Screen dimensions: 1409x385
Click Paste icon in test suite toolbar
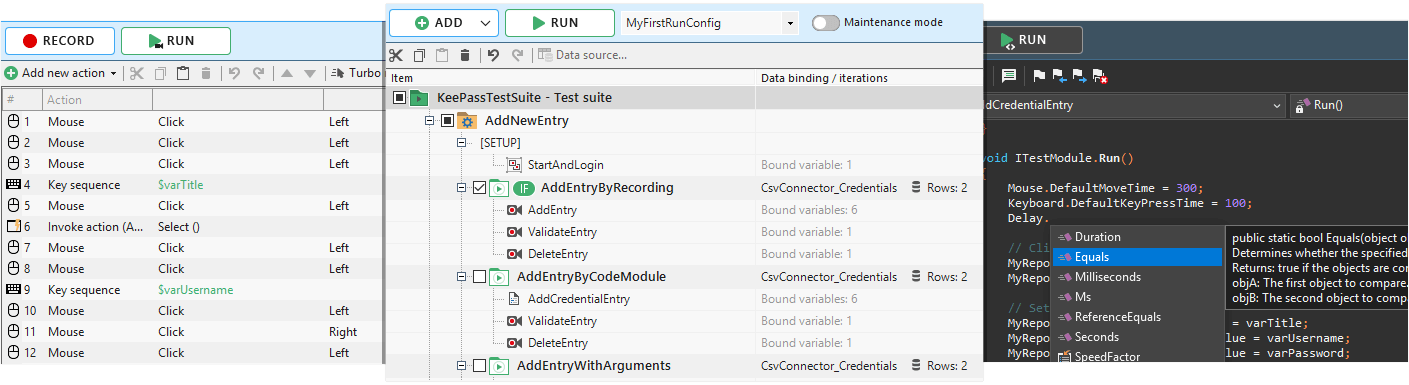pos(442,55)
